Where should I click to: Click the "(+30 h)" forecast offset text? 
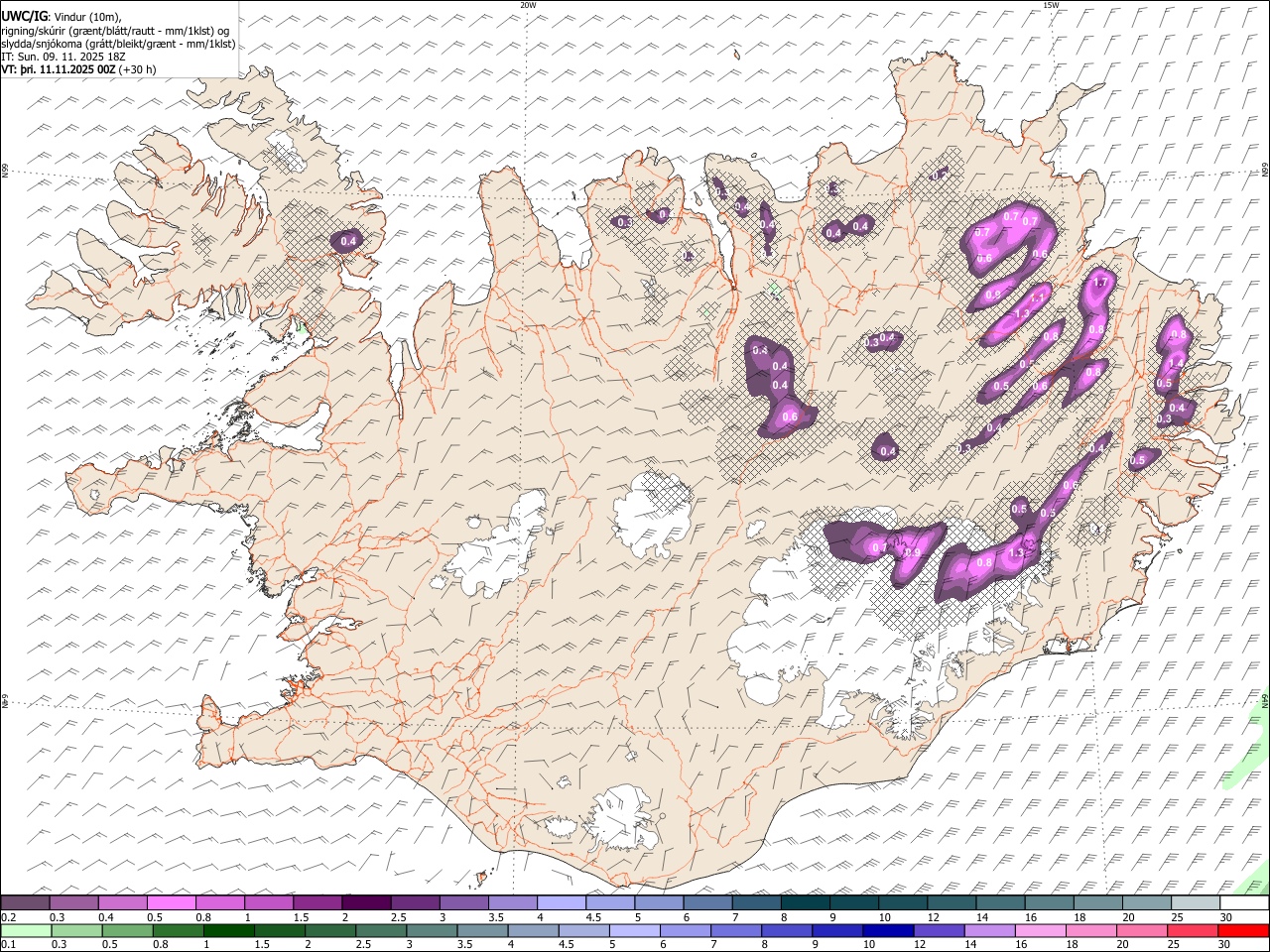[137, 70]
